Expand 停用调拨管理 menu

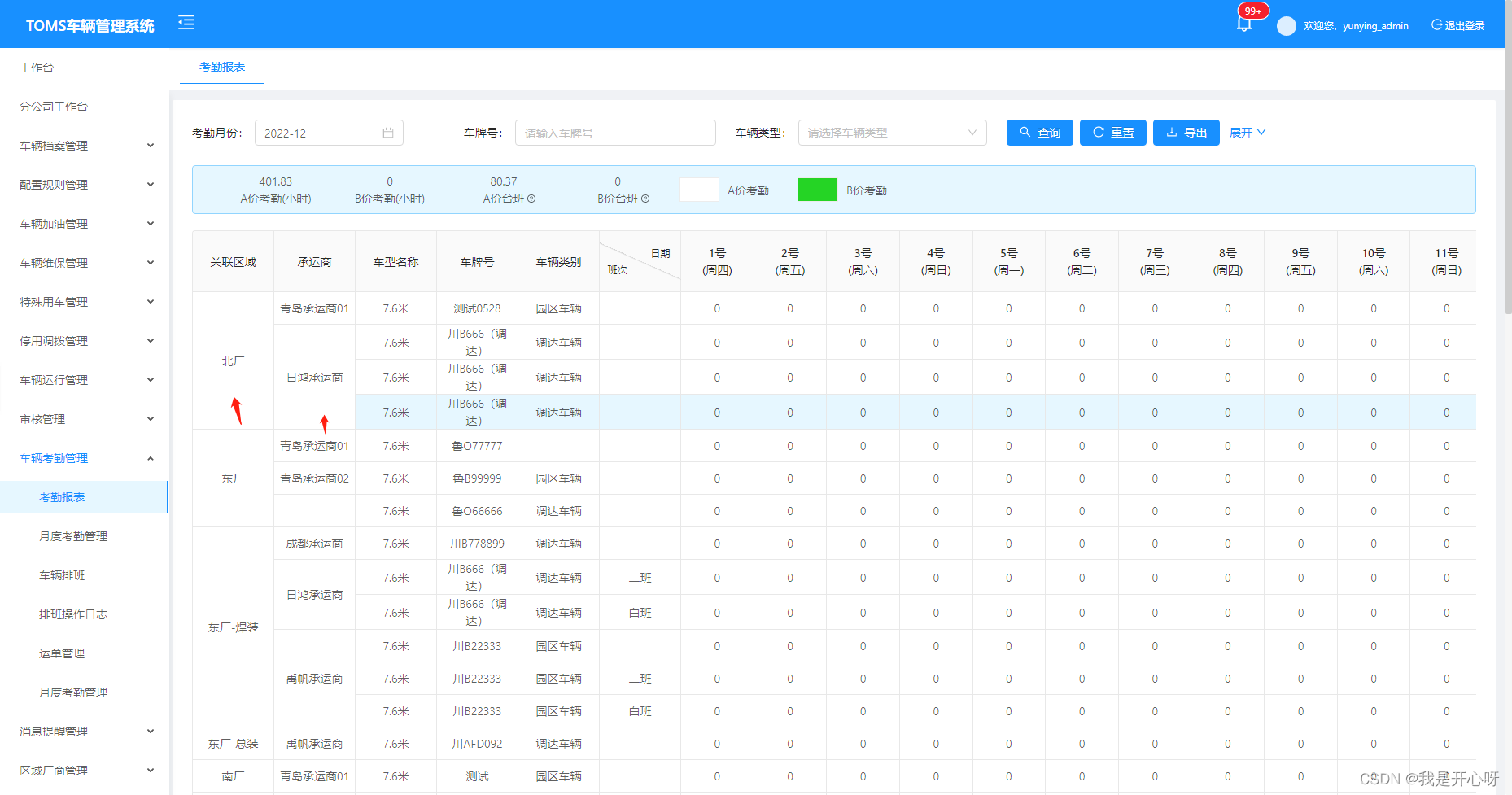coord(85,341)
